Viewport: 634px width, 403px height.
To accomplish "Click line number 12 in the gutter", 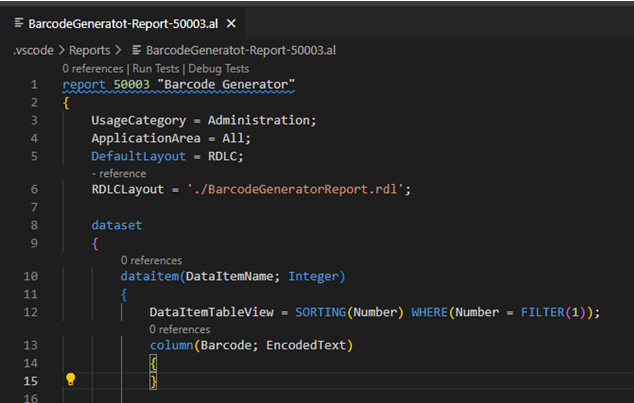I will click(x=30, y=312).
